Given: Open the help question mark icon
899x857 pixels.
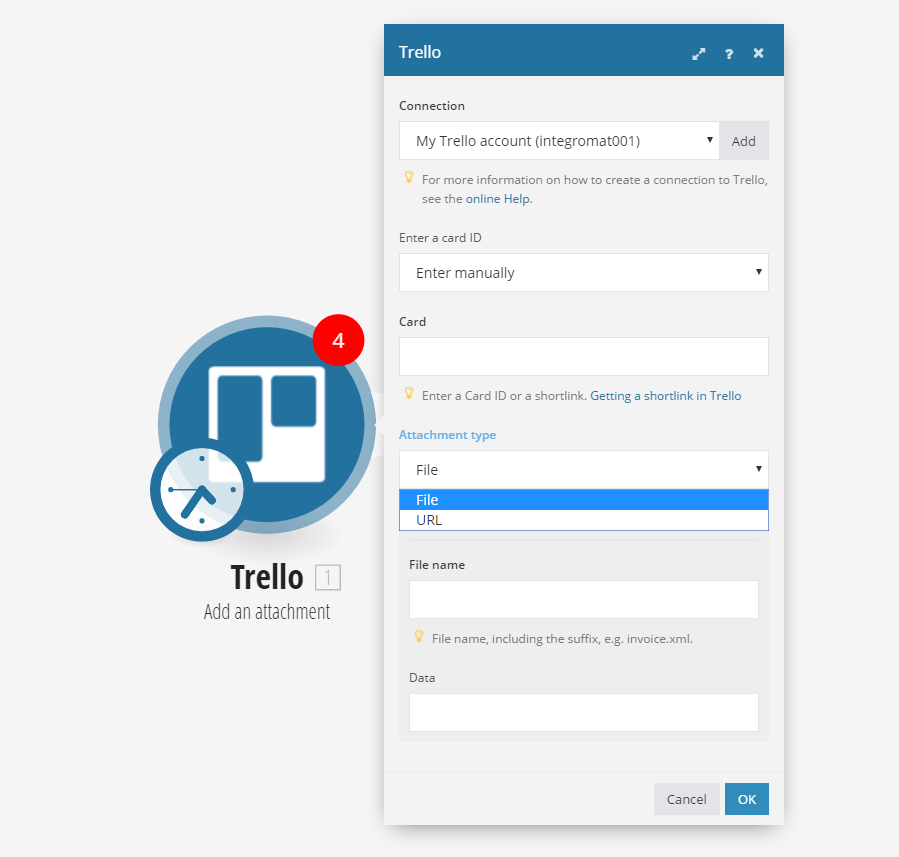Looking at the screenshot, I should tap(729, 54).
